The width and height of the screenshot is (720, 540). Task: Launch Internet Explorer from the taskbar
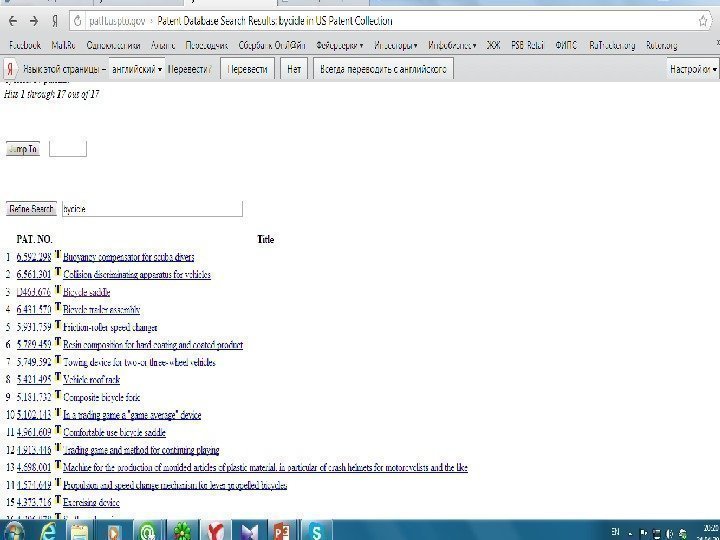pos(48,531)
